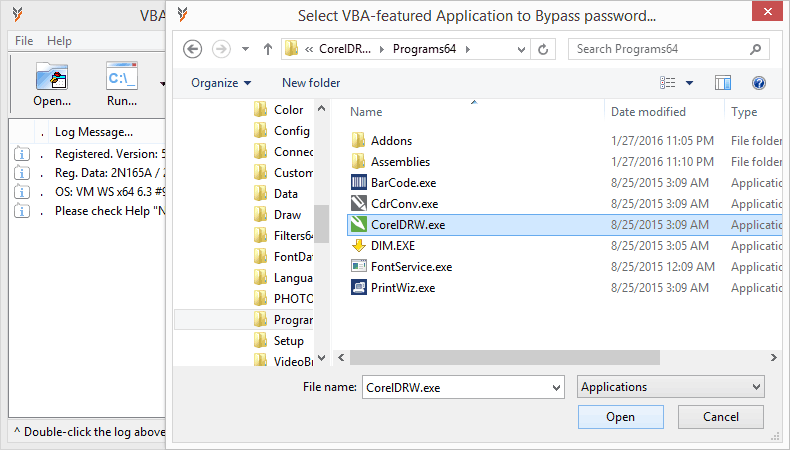Click the folder tree vertical scrollbar thumb
Image resolution: width=790 pixels, height=450 pixels.
[321, 224]
